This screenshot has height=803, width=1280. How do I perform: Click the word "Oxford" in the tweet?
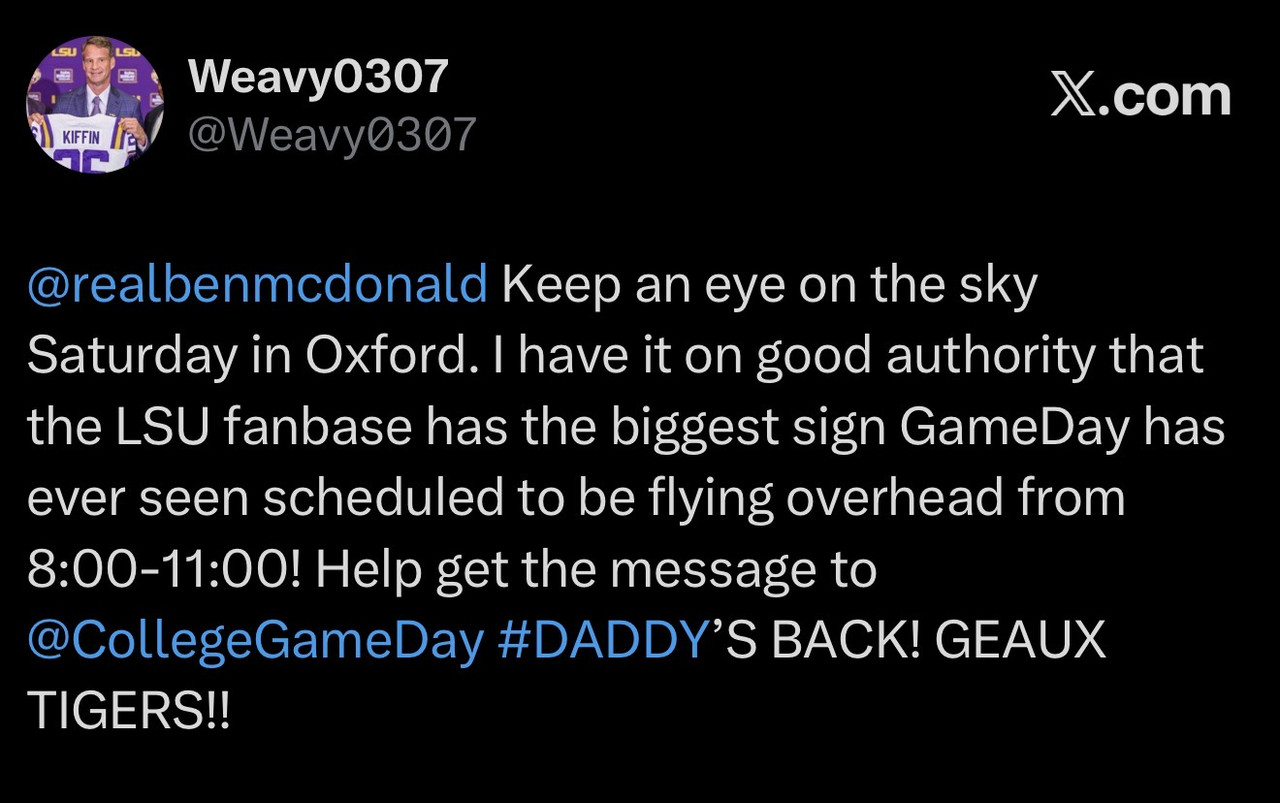click(385, 357)
